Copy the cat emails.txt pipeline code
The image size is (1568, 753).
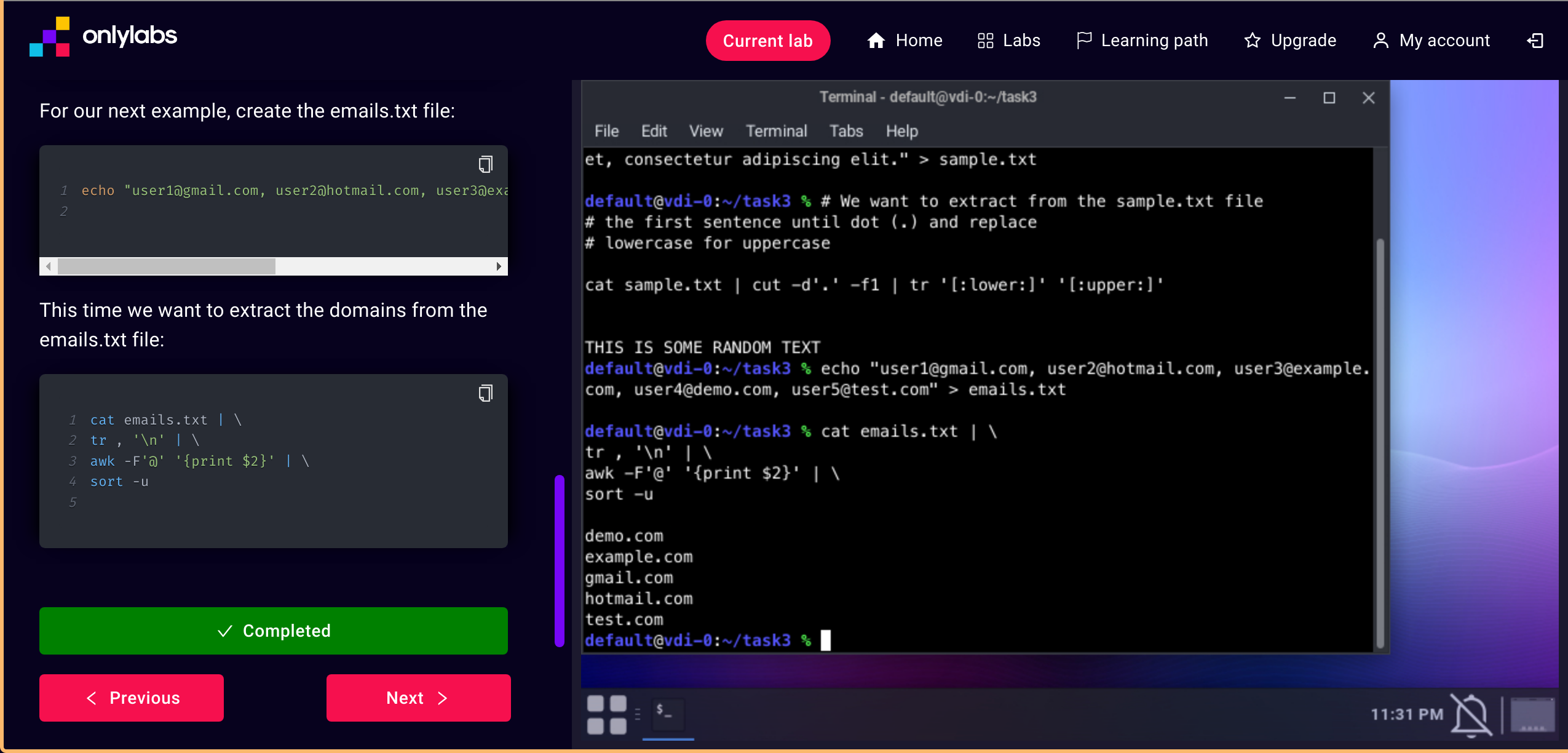(x=486, y=393)
